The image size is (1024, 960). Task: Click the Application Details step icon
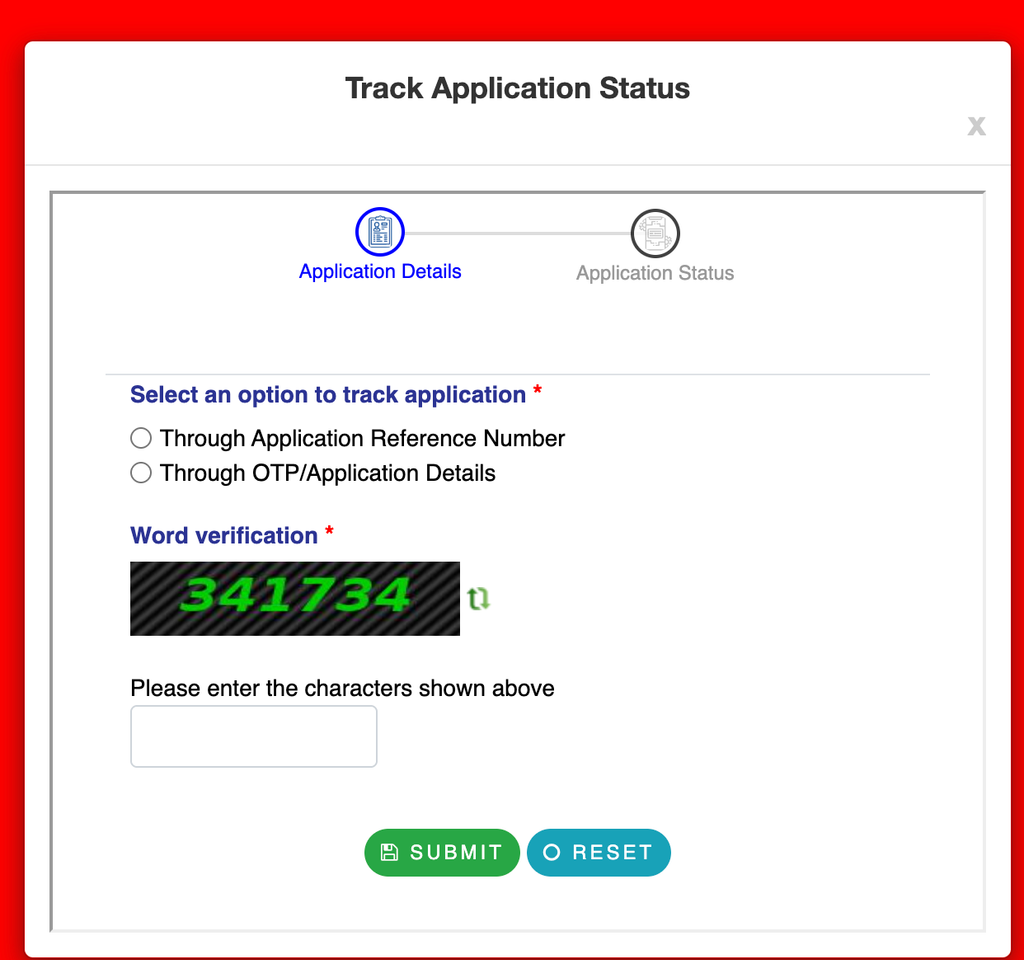379,232
